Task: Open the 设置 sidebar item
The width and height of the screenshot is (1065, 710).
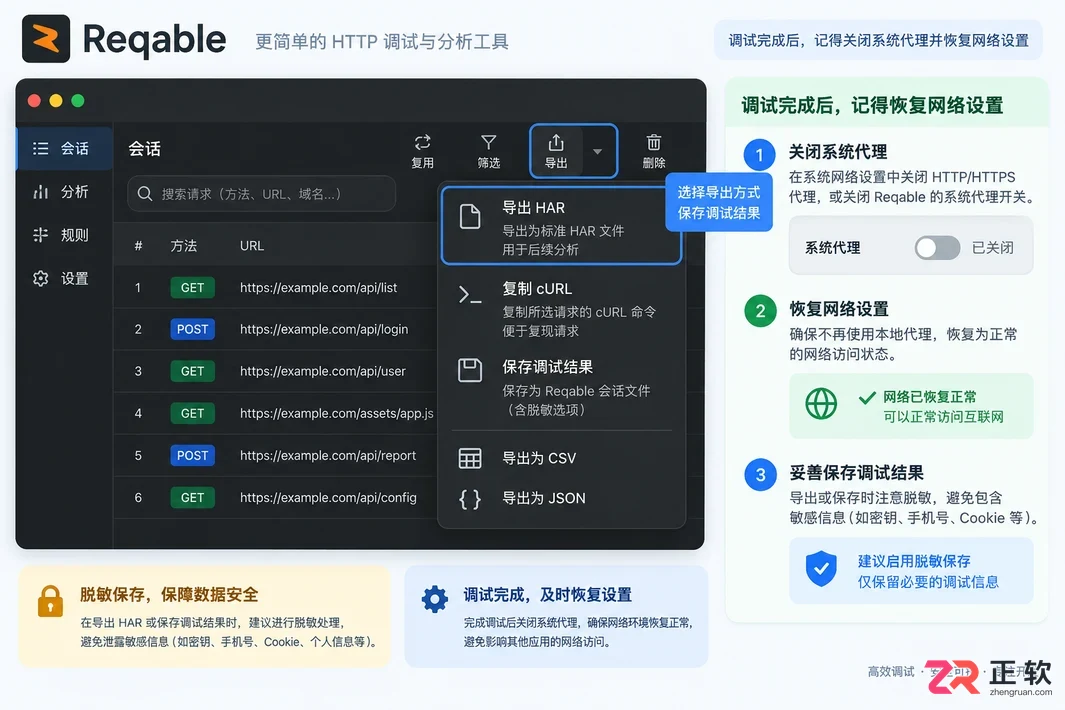Action: click(x=64, y=279)
